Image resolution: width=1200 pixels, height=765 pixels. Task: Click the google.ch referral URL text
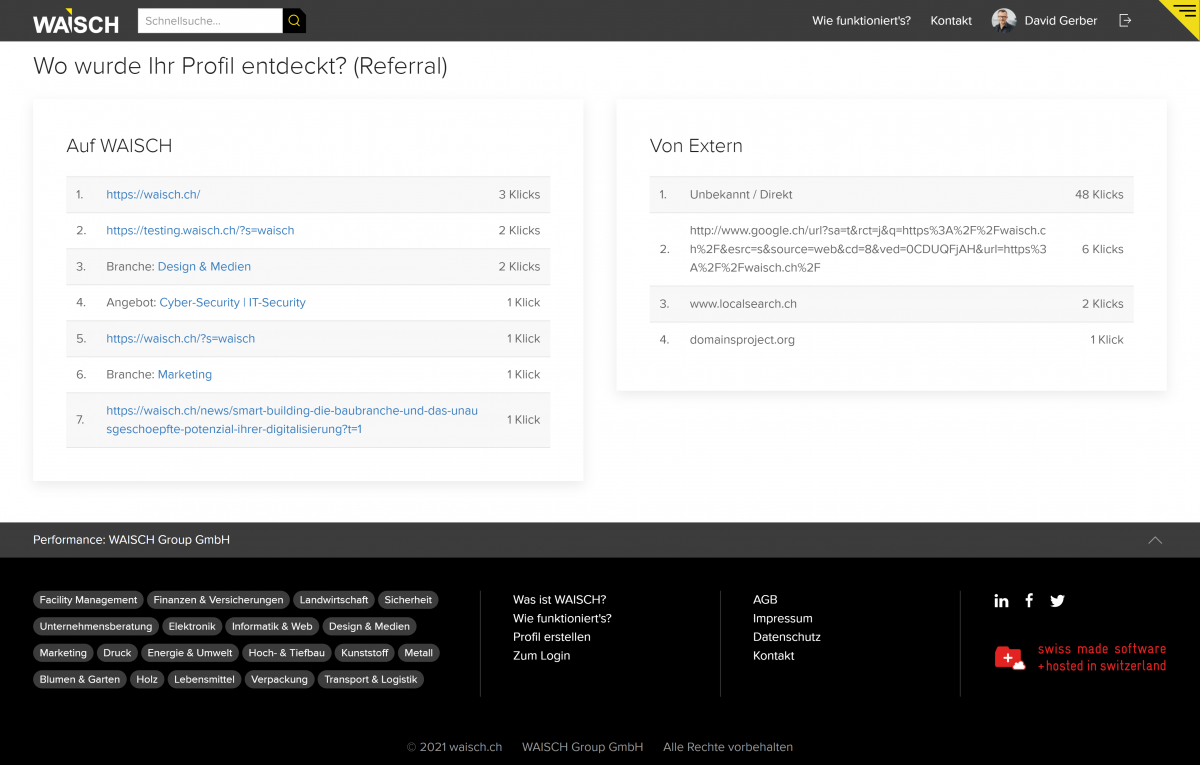[868, 249]
